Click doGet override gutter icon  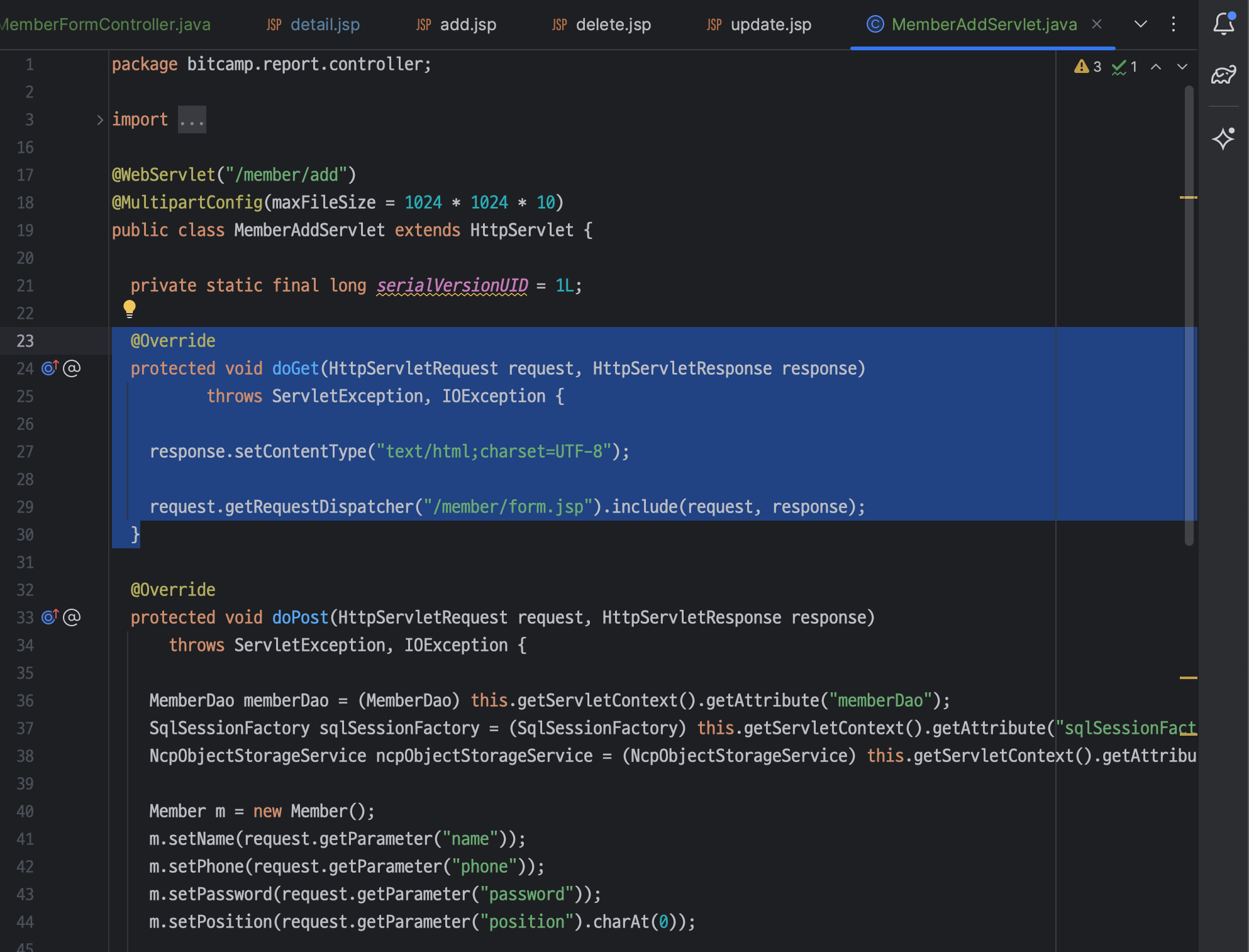50,368
